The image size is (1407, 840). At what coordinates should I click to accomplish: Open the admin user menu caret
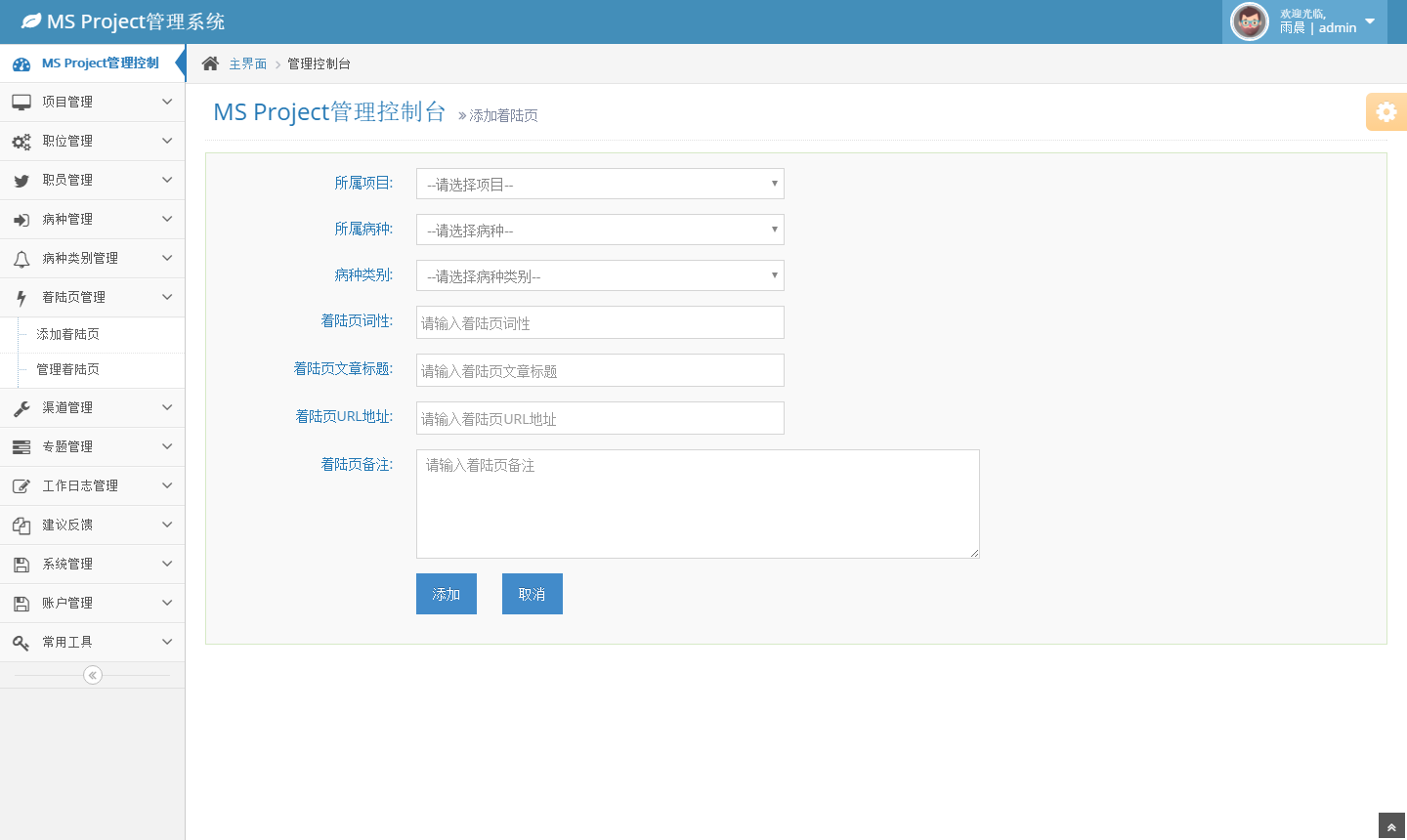(x=1370, y=21)
